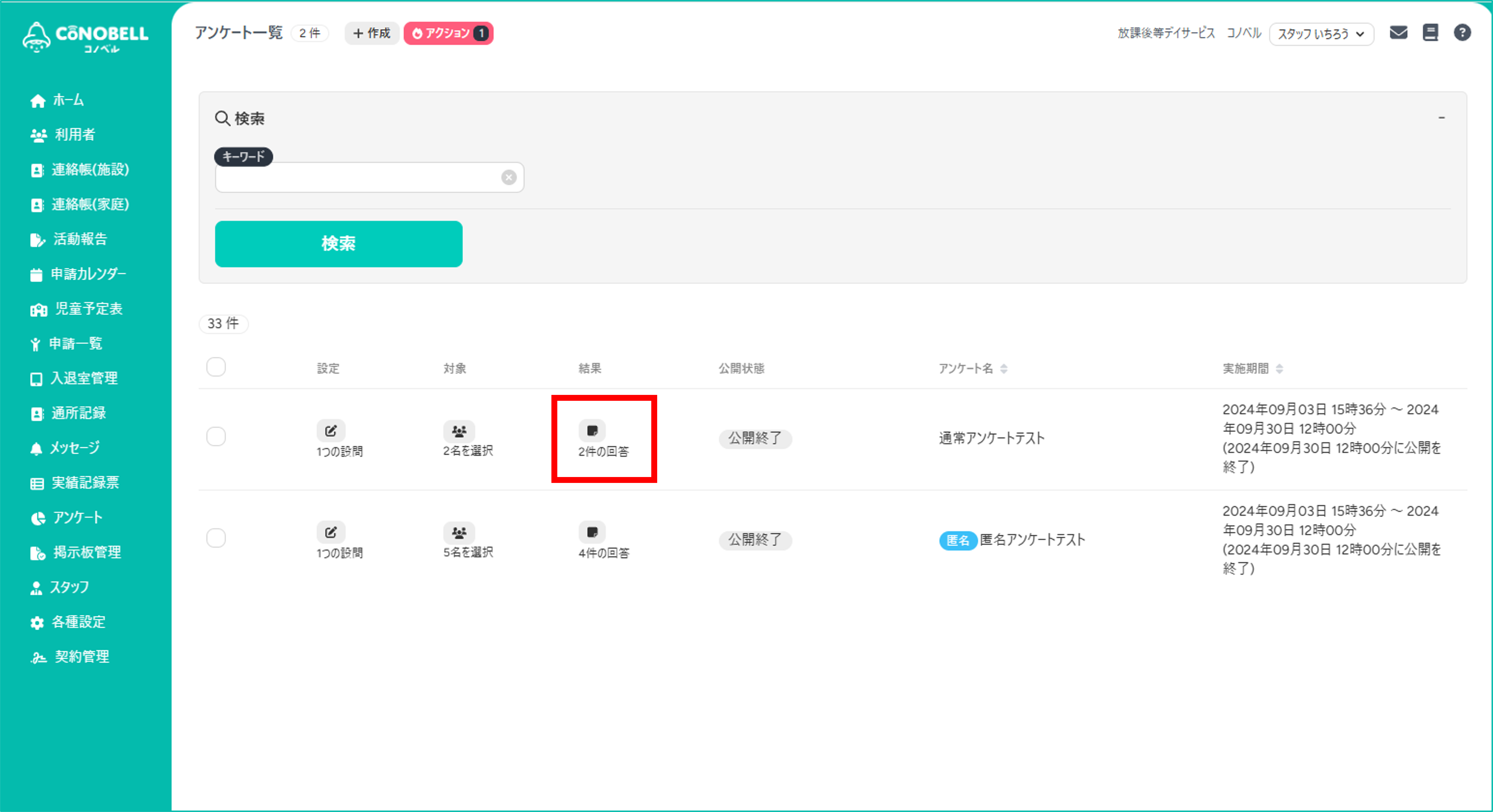1493x812 pixels.
Task: Go to 連絡帳(家庭)
Action: (x=79, y=204)
